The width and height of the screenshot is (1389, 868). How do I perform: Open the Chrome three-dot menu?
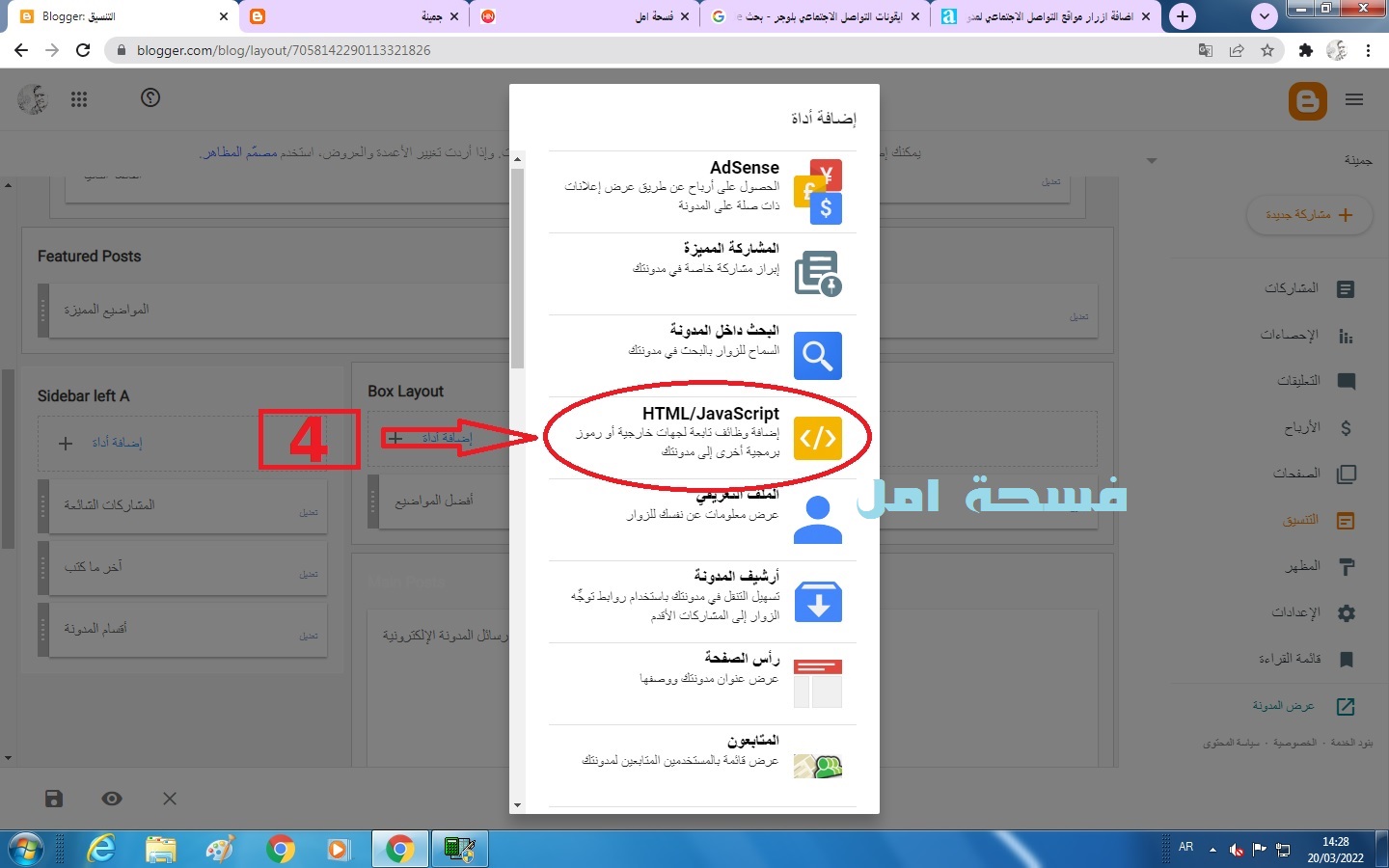coord(1369,50)
